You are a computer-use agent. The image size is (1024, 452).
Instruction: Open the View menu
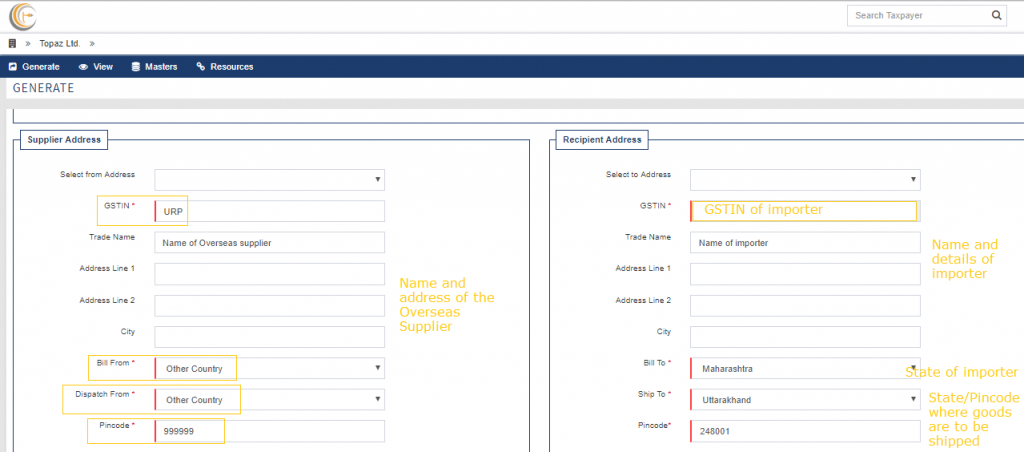[95, 67]
